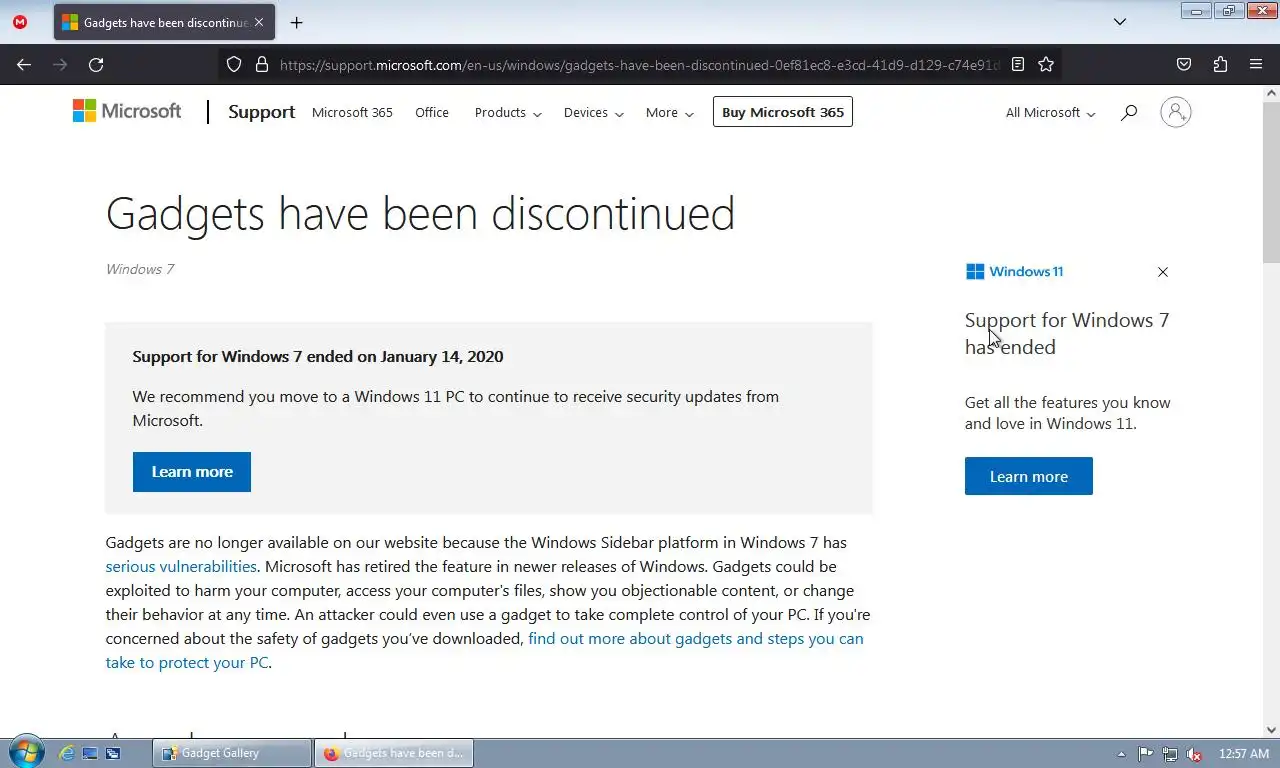Open the Windows Start orb

coord(25,752)
